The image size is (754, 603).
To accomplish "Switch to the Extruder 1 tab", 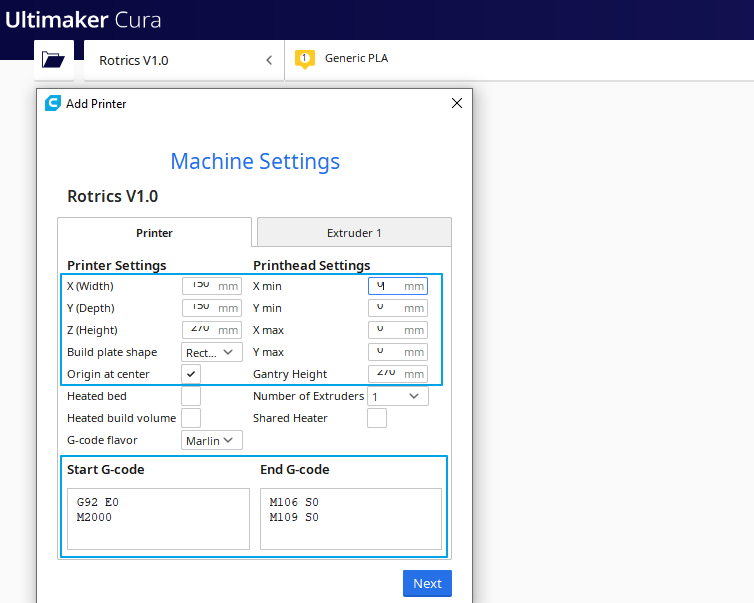I will (x=354, y=233).
